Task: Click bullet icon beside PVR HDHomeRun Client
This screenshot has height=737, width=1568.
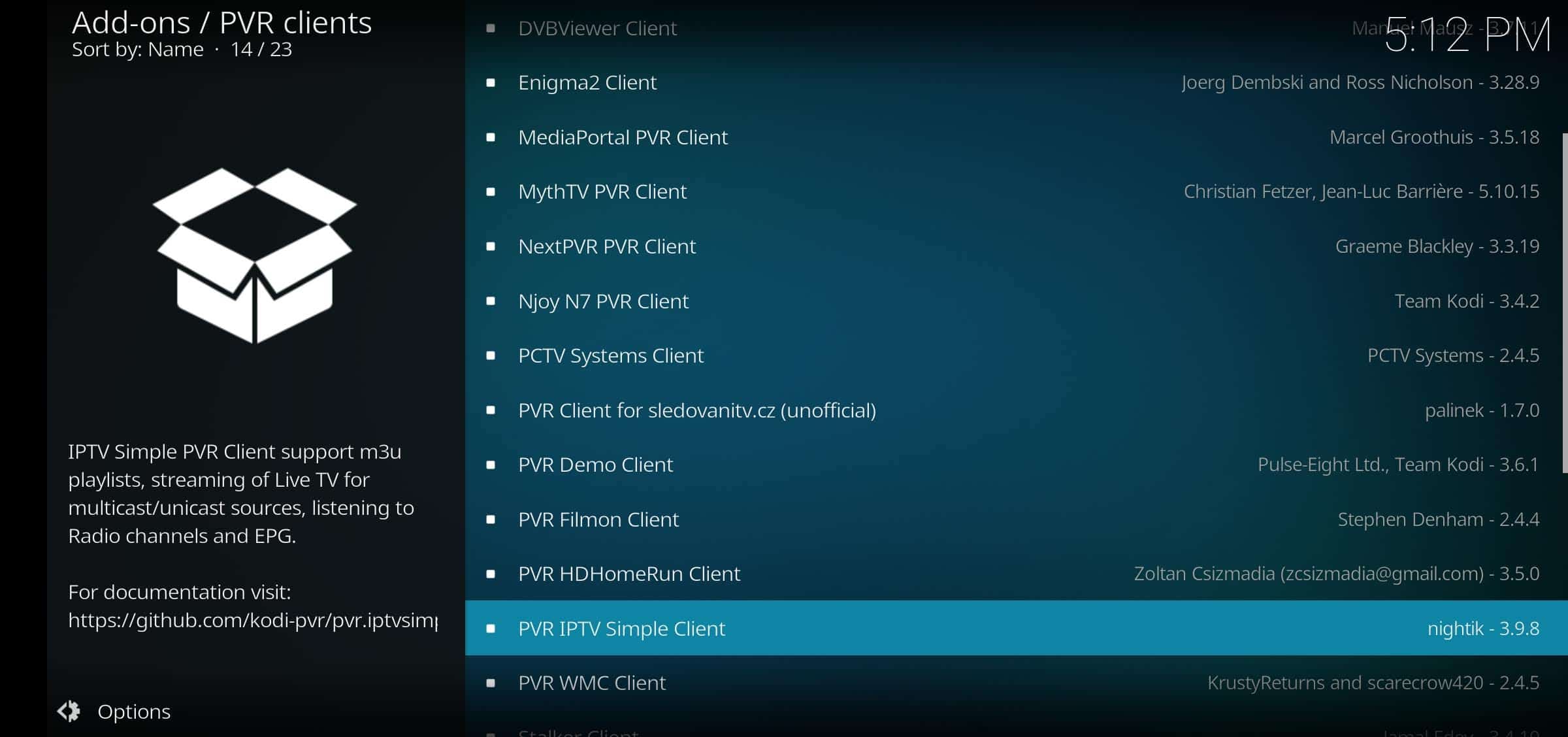Action: 491,574
